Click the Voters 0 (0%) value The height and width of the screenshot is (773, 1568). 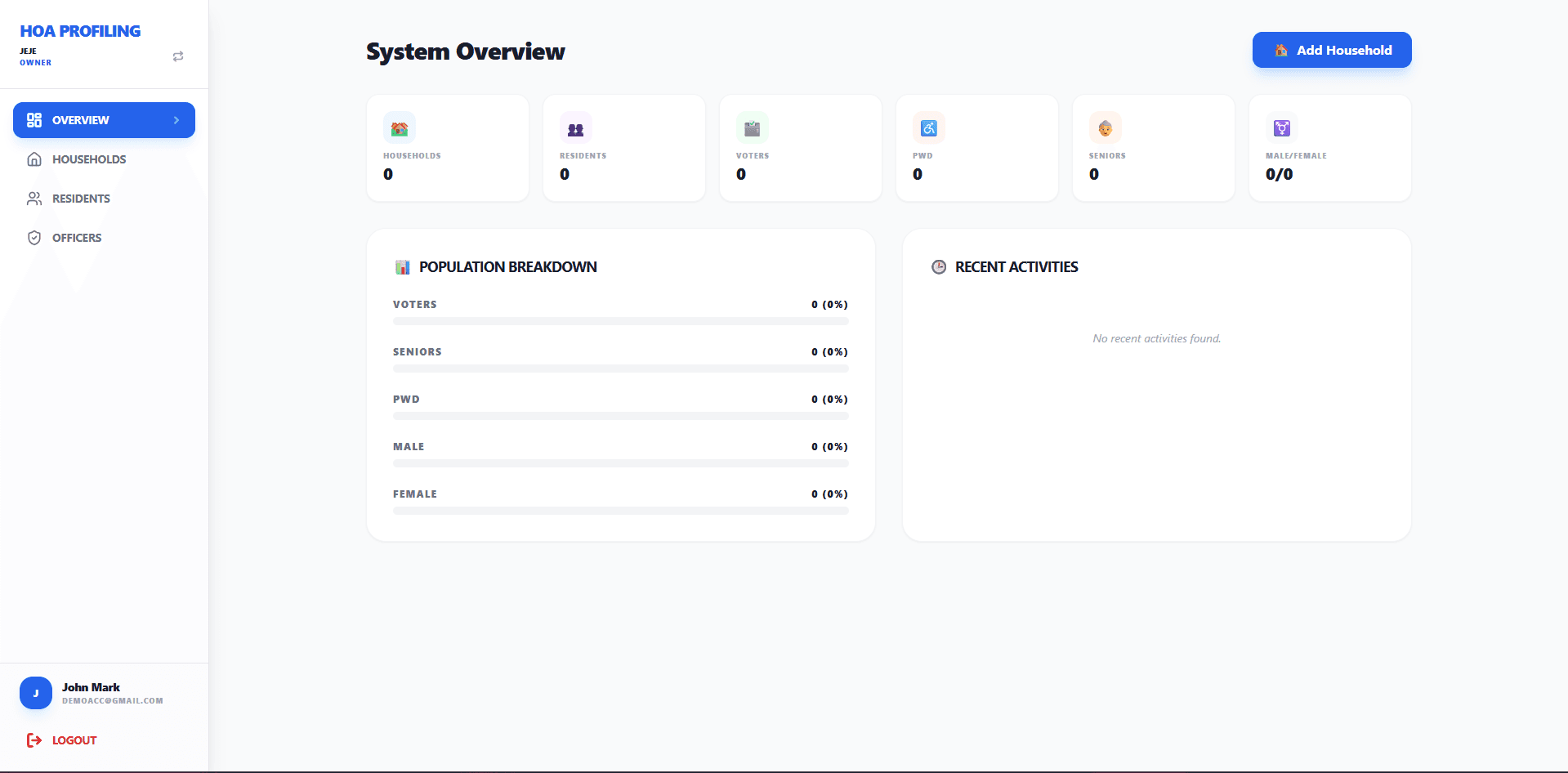pyautogui.click(x=829, y=305)
